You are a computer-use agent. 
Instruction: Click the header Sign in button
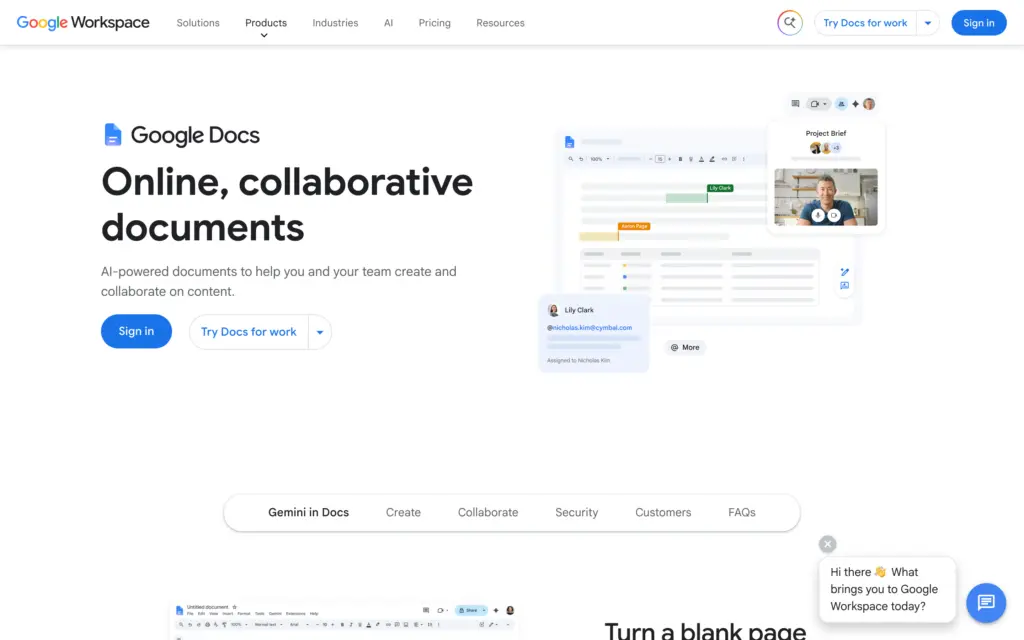click(978, 23)
